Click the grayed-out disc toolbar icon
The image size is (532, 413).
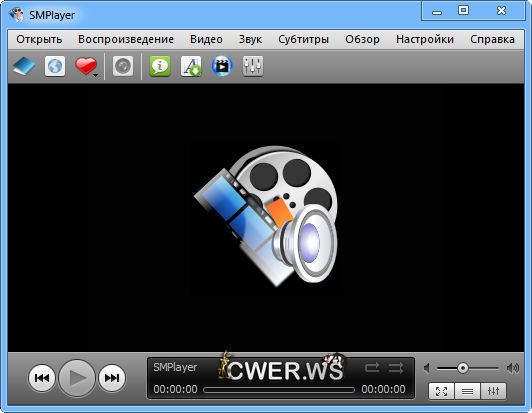[x=123, y=66]
